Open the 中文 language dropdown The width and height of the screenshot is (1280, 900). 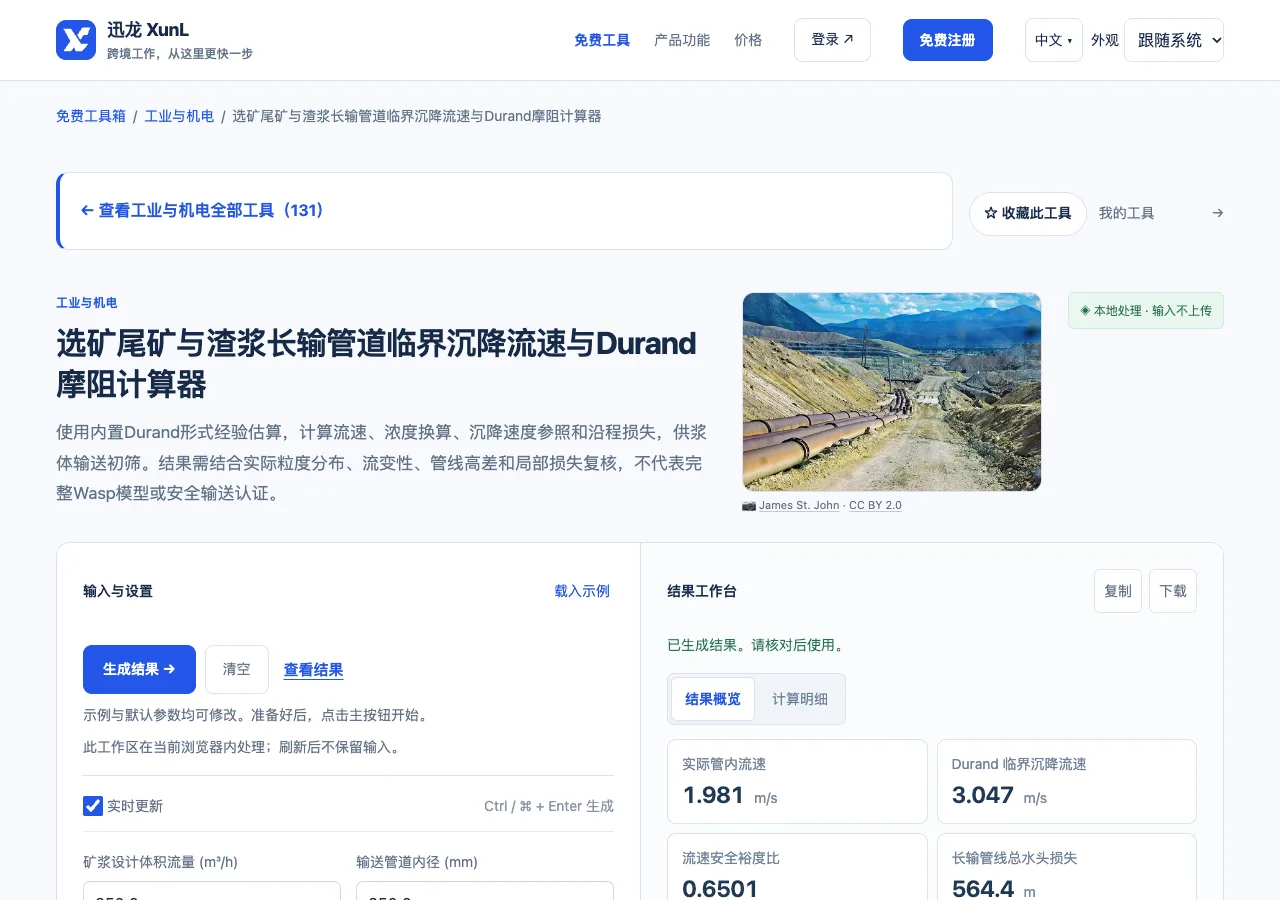tap(1054, 40)
